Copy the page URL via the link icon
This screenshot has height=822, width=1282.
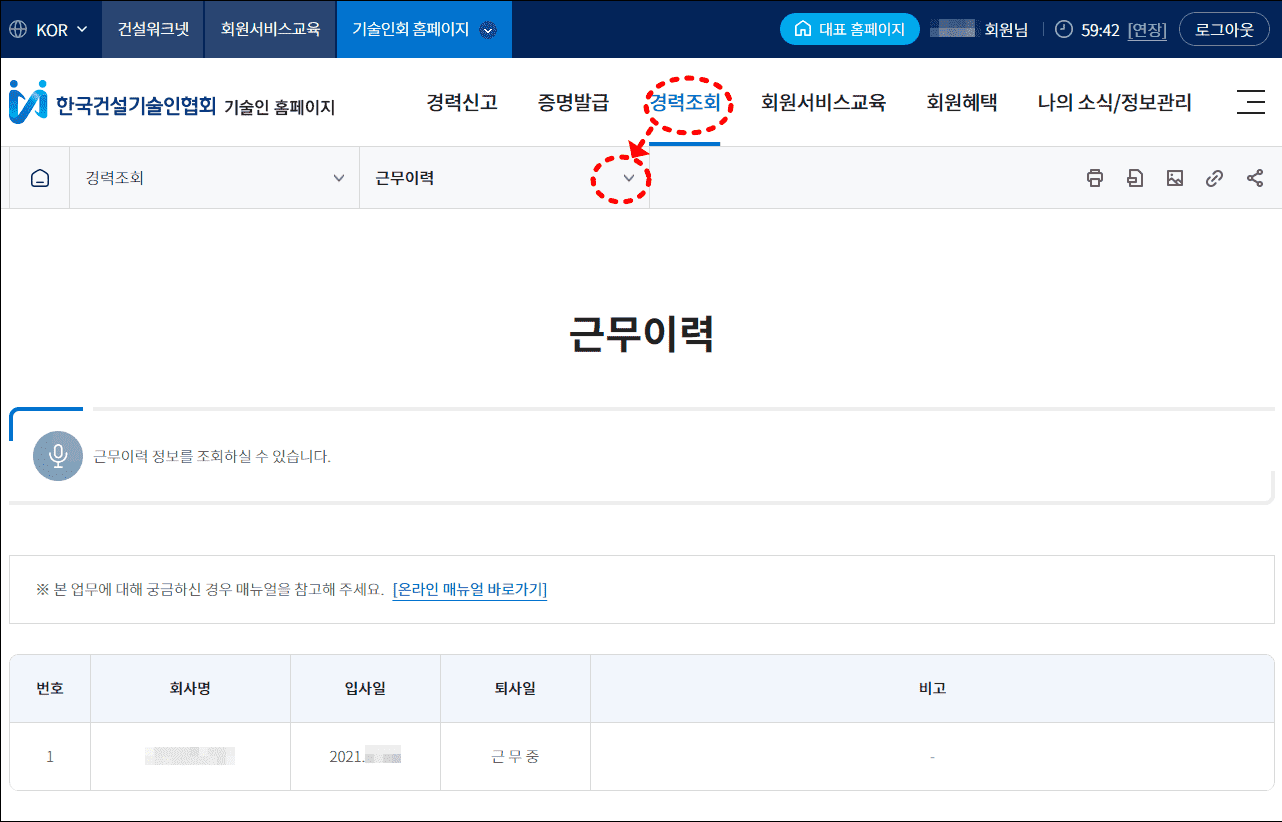pyautogui.click(x=1215, y=178)
